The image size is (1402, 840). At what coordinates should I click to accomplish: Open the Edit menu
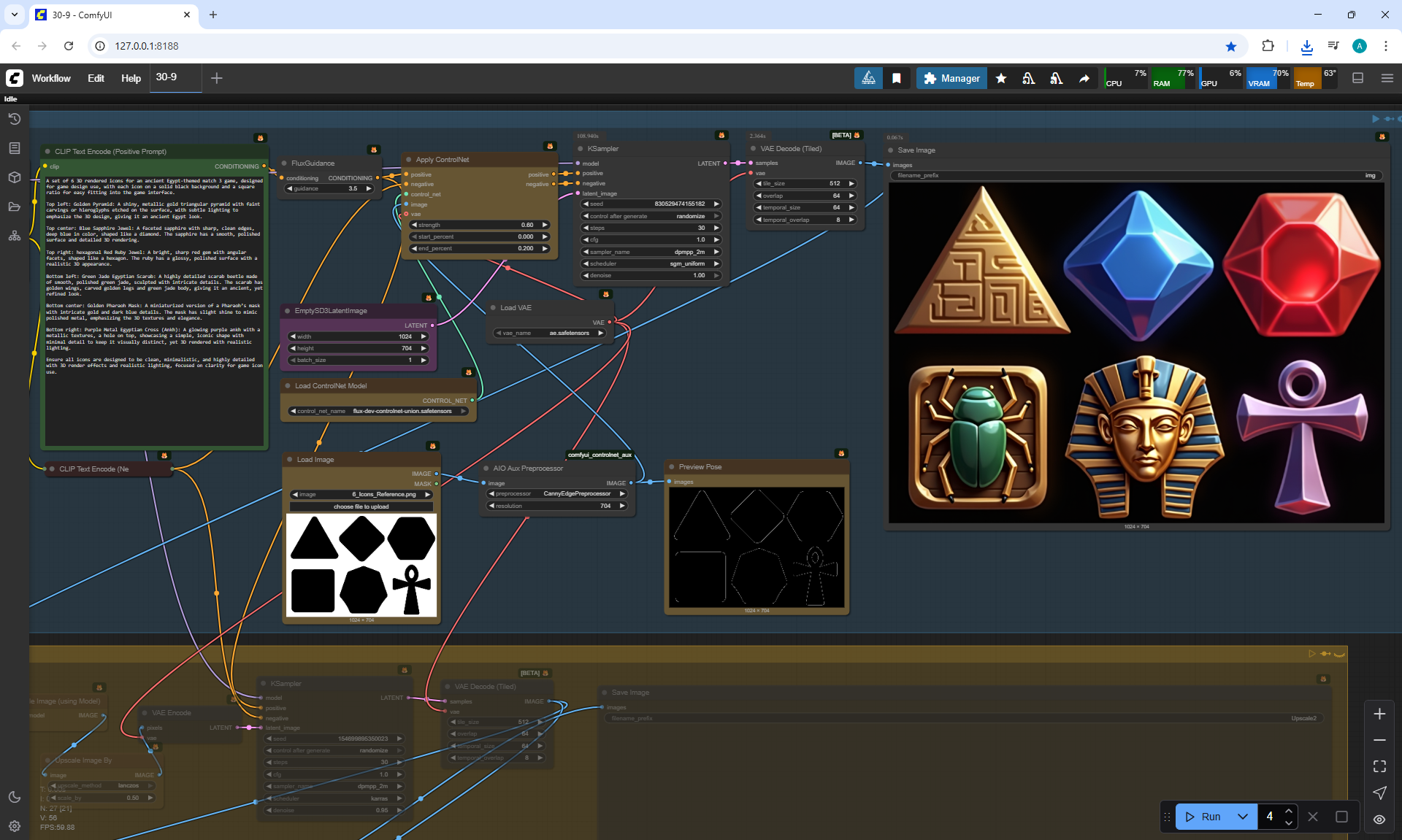(x=96, y=78)
